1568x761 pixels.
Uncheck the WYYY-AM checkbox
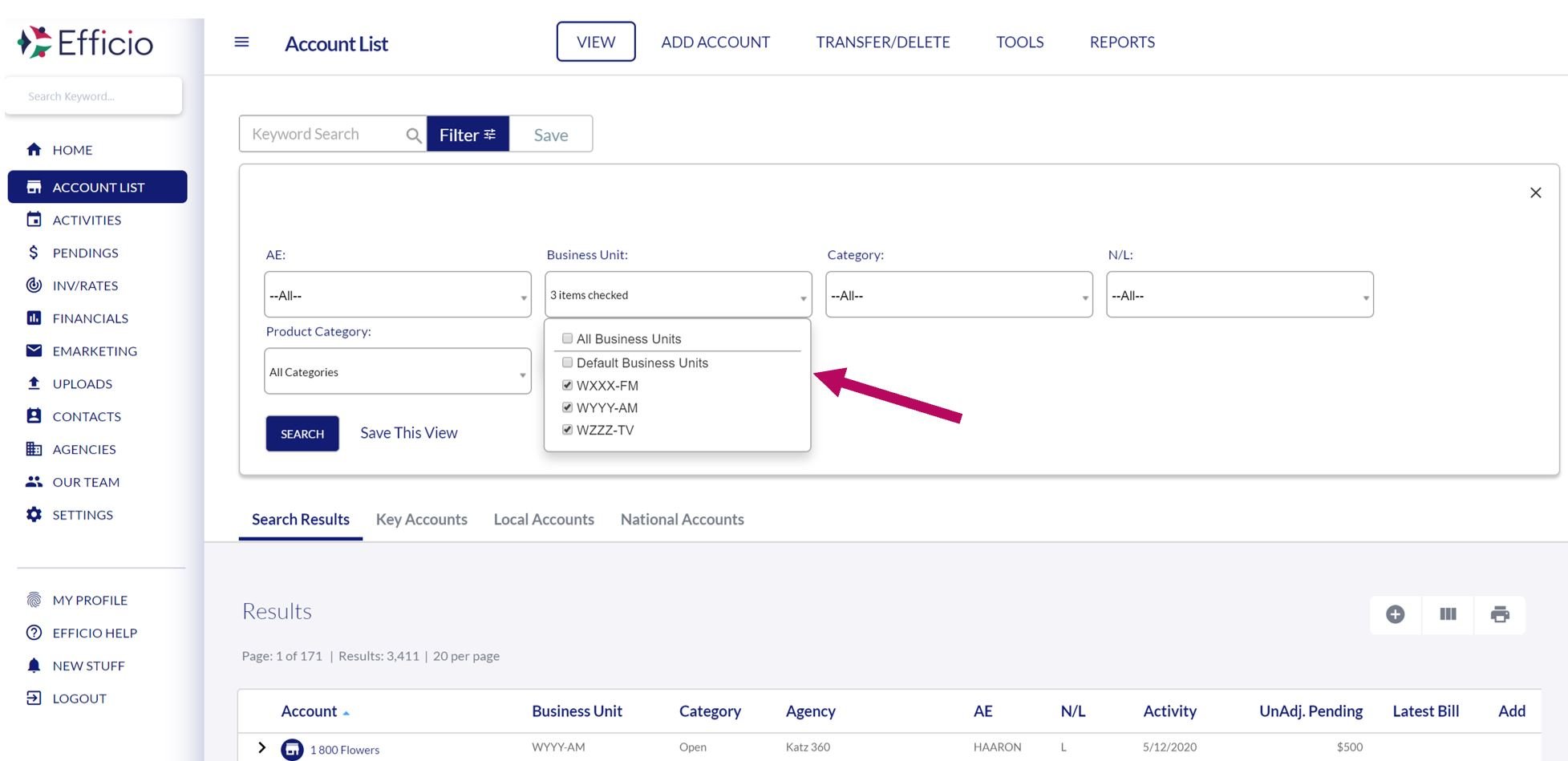click(x=567, y=407)
